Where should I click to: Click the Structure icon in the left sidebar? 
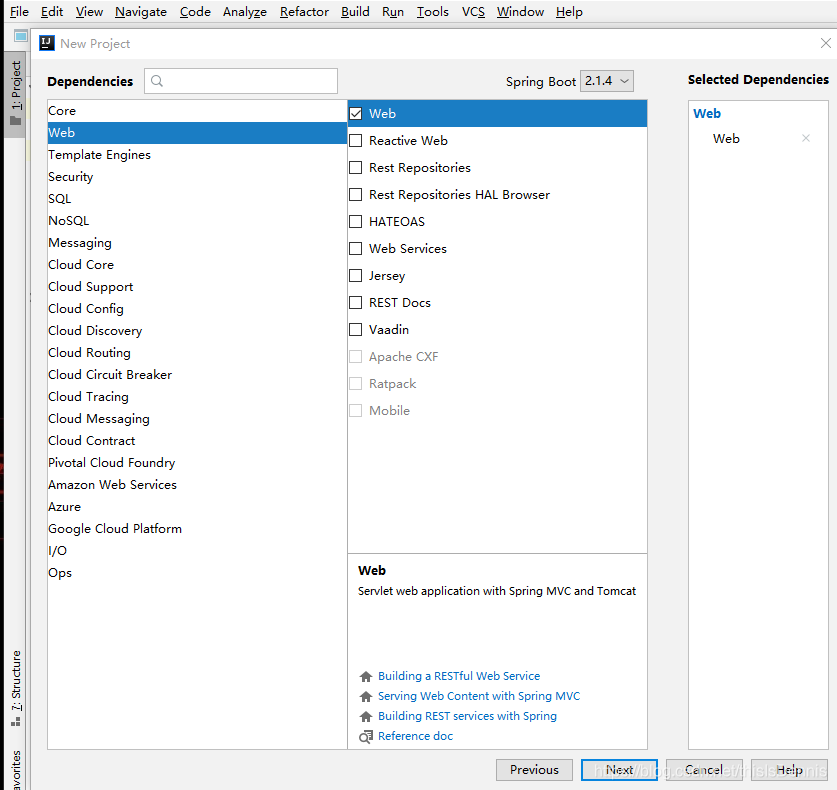[x=16, y=721]
